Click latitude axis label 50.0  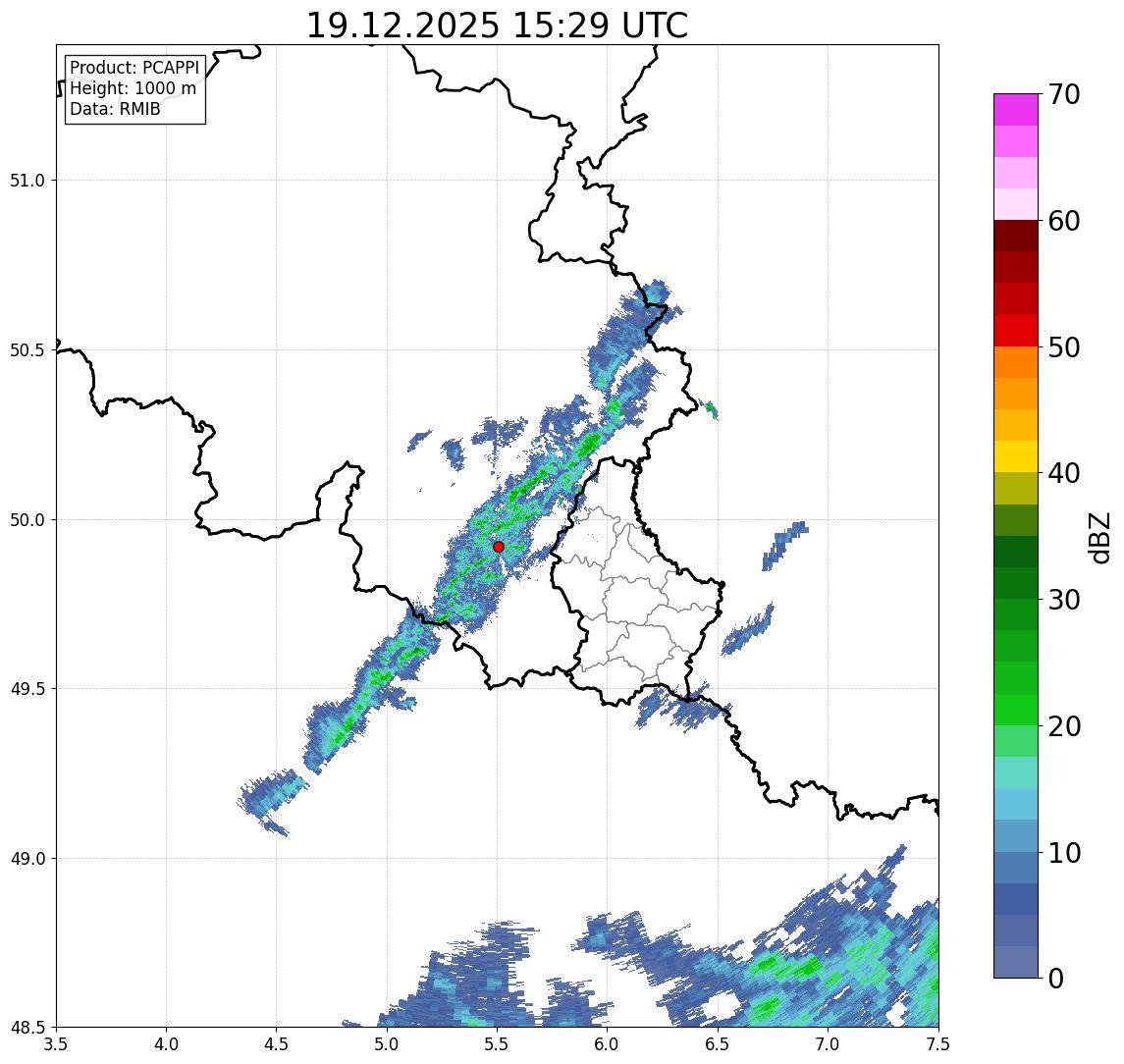point(27,519)
